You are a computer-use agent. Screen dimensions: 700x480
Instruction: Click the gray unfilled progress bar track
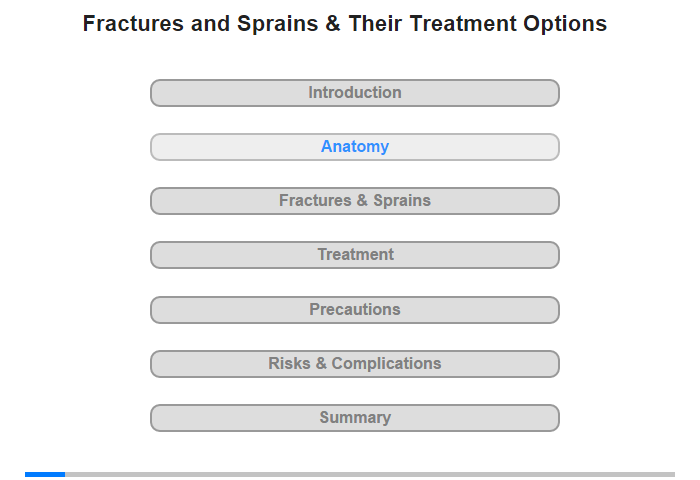point(370,474)
